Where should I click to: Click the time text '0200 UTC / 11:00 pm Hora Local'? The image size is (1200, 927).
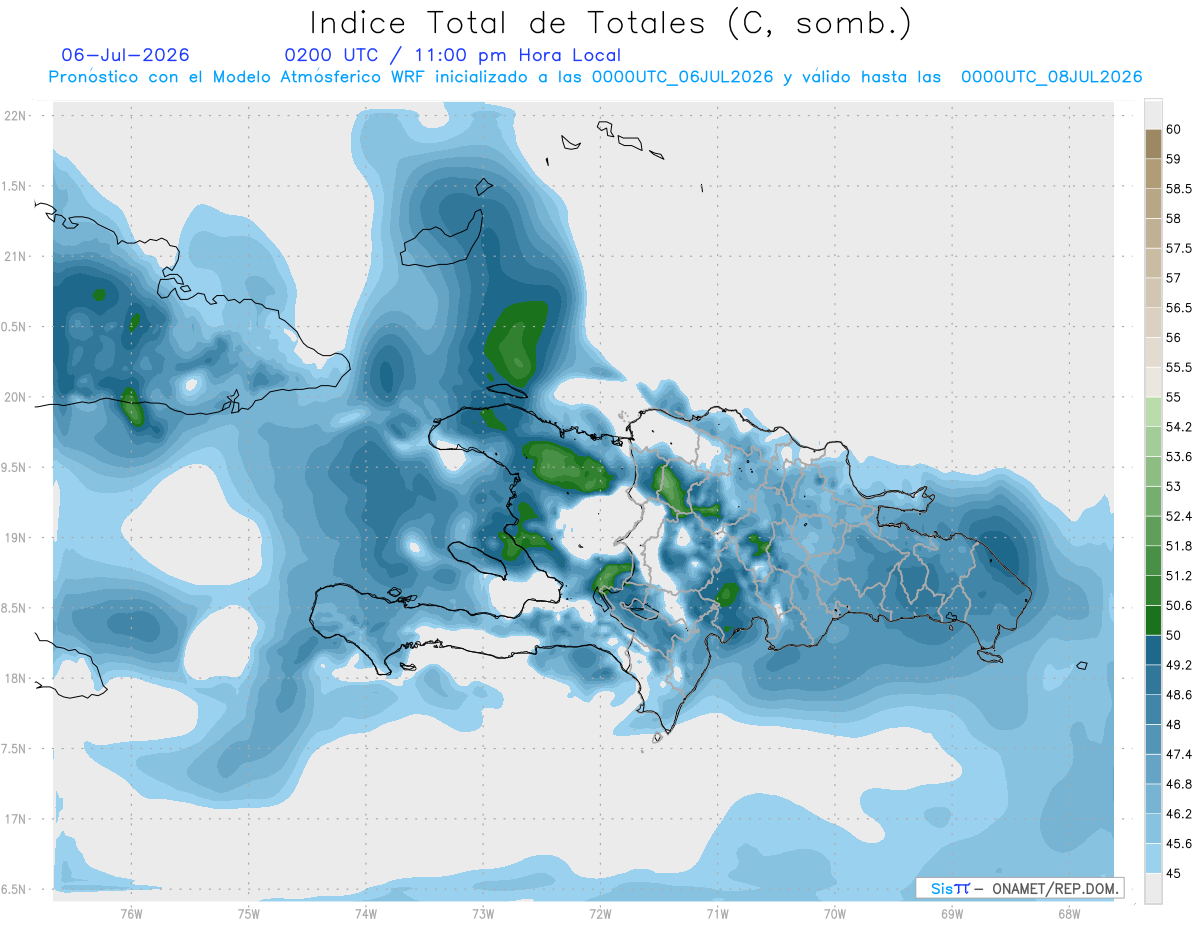coord(452,55)
